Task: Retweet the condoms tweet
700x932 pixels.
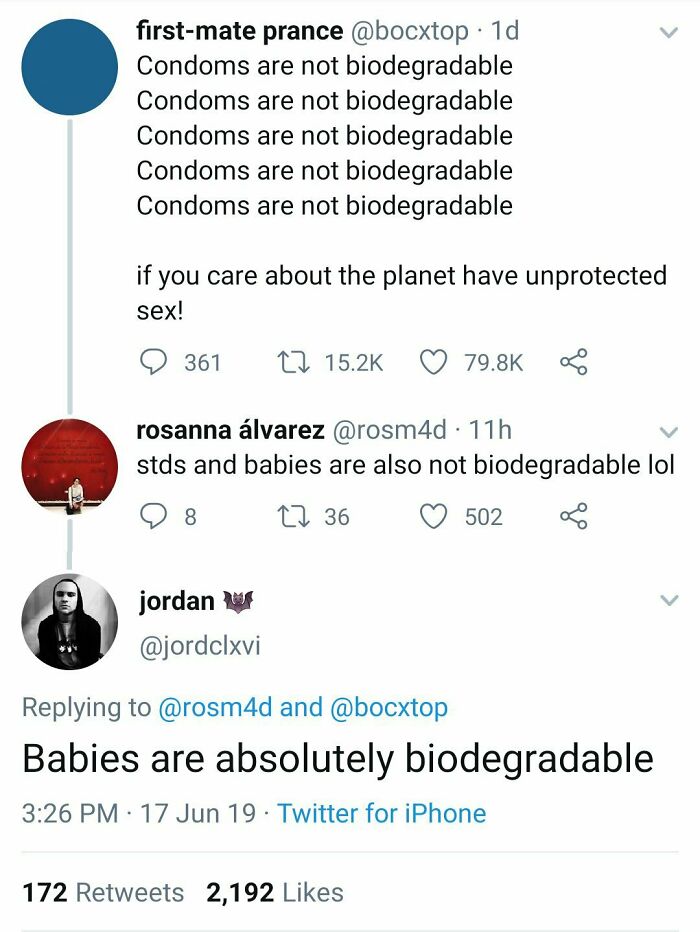Action: (x=291, y=363)
